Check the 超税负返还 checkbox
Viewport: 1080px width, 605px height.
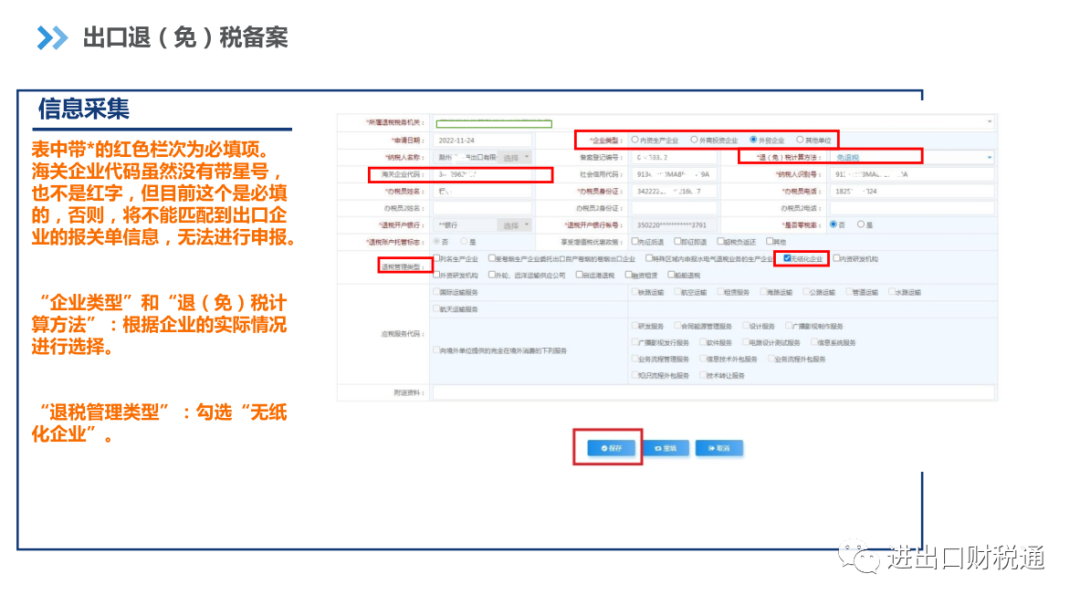pyautogui.click(x=720, y=241)
